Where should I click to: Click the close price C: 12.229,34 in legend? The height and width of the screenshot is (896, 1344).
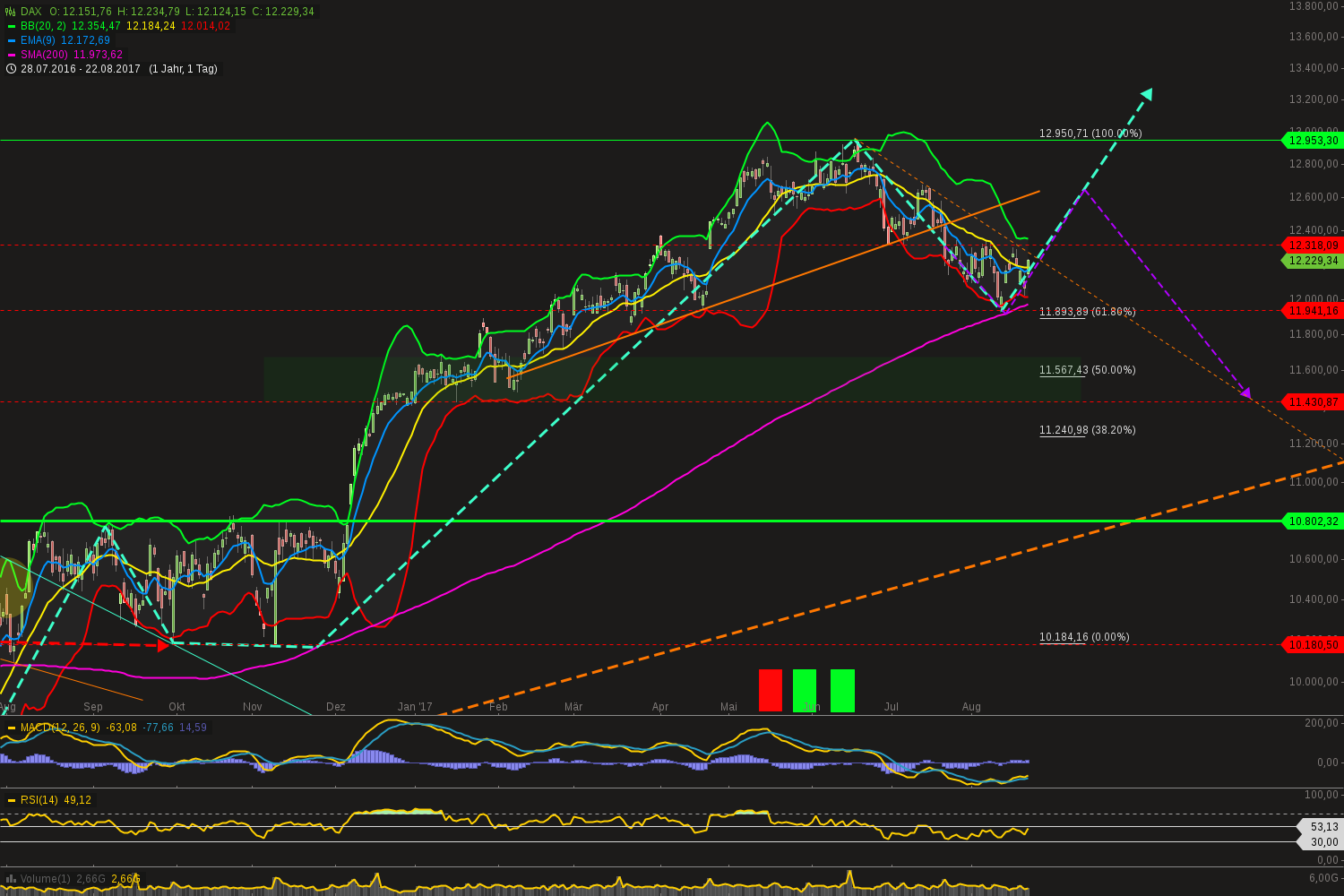[282, 12]
